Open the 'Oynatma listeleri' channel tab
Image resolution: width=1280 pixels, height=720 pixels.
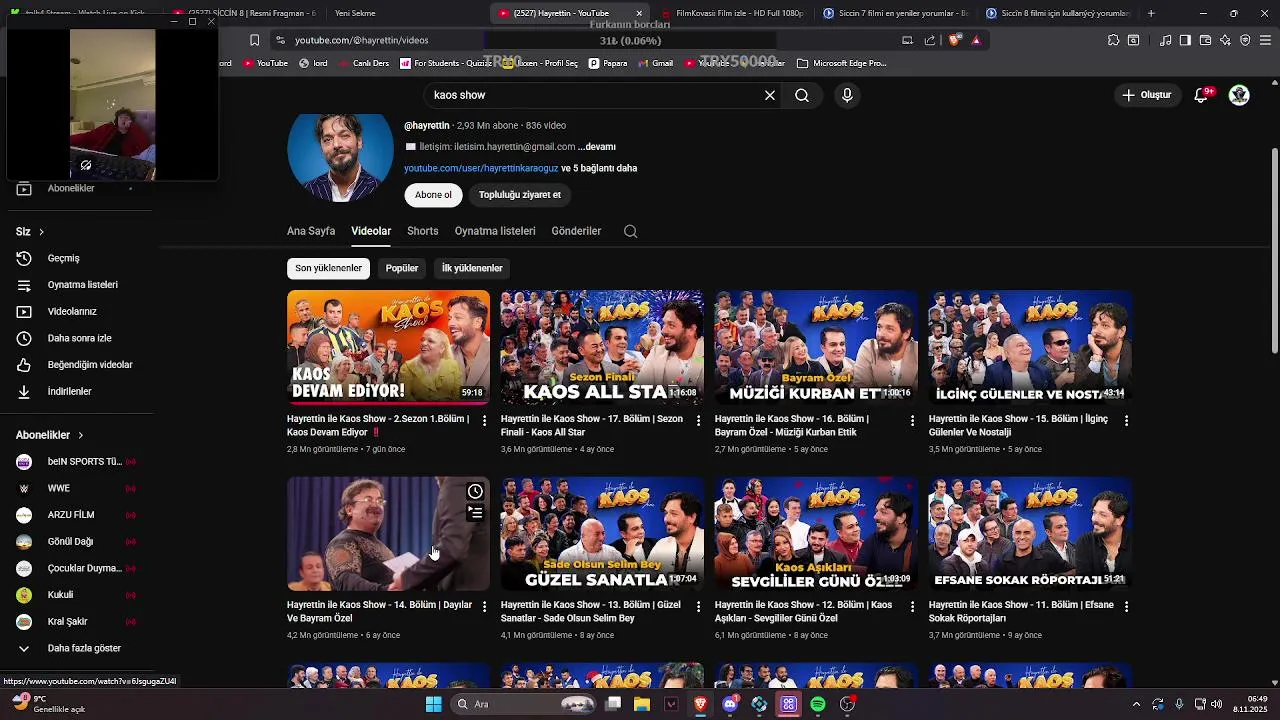[495, 231]
